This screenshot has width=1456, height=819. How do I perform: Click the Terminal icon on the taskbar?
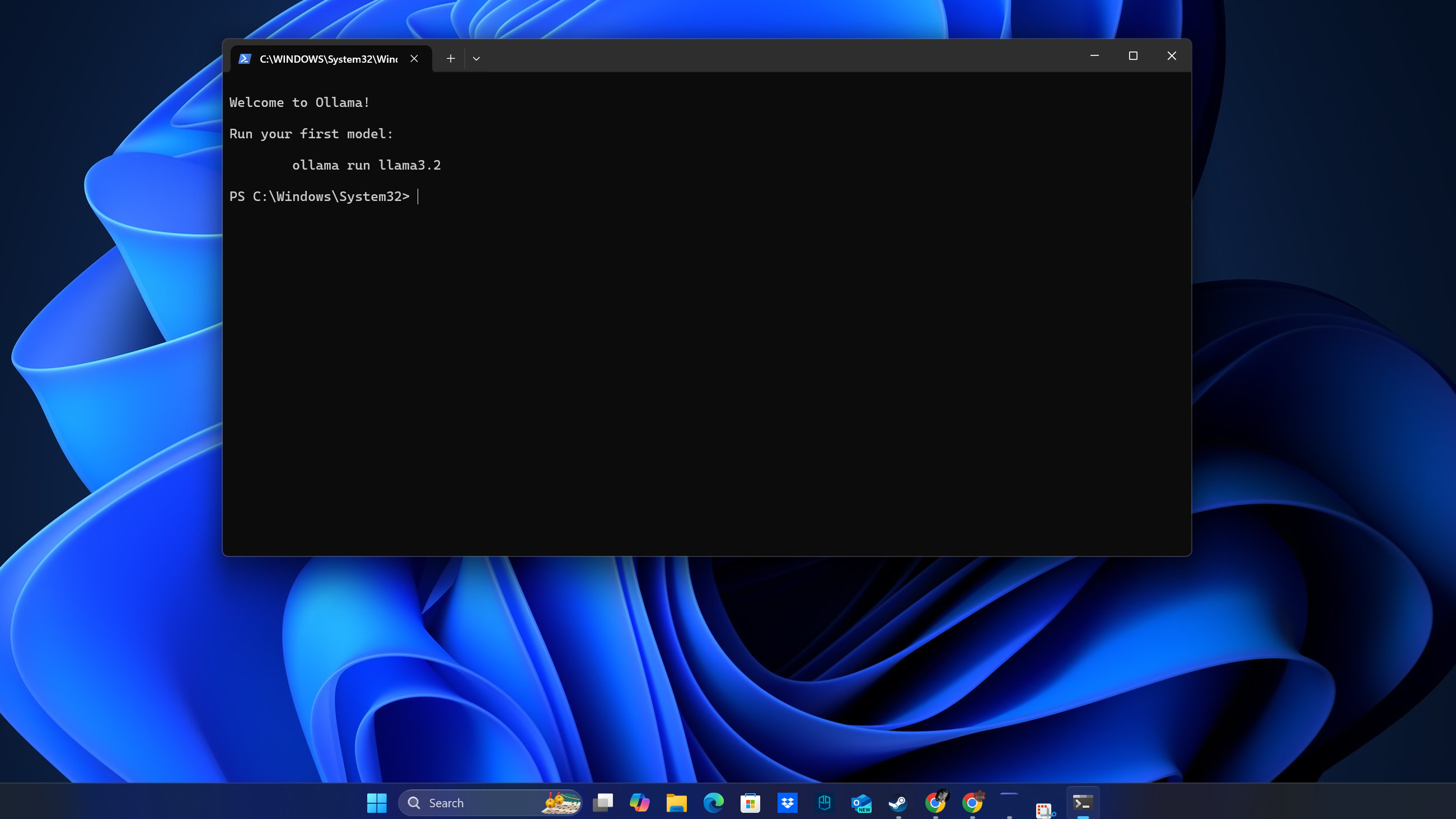click(1083, 803)
